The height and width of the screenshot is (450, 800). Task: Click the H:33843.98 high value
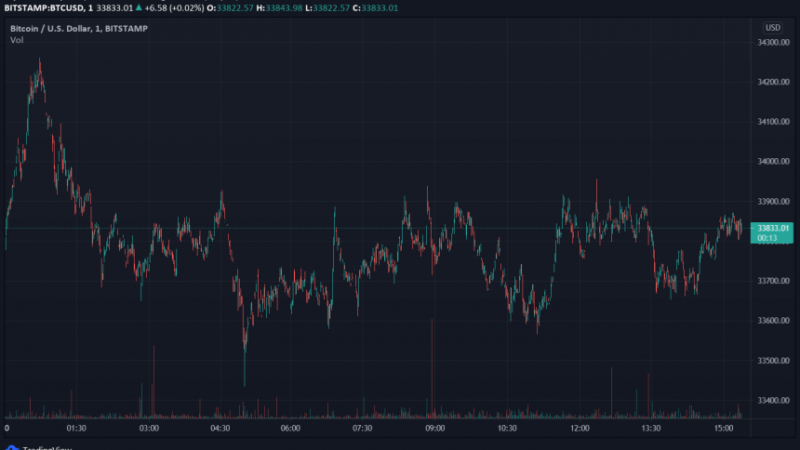point(279,8)
